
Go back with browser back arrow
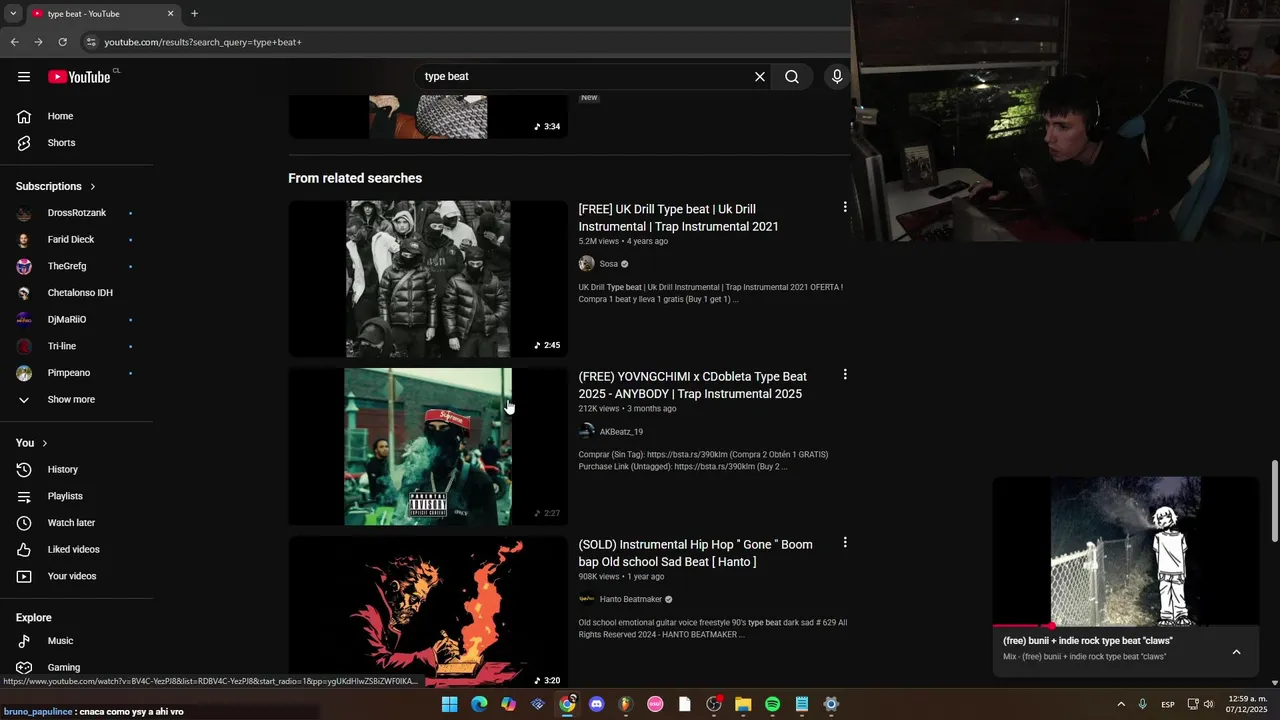14,42
